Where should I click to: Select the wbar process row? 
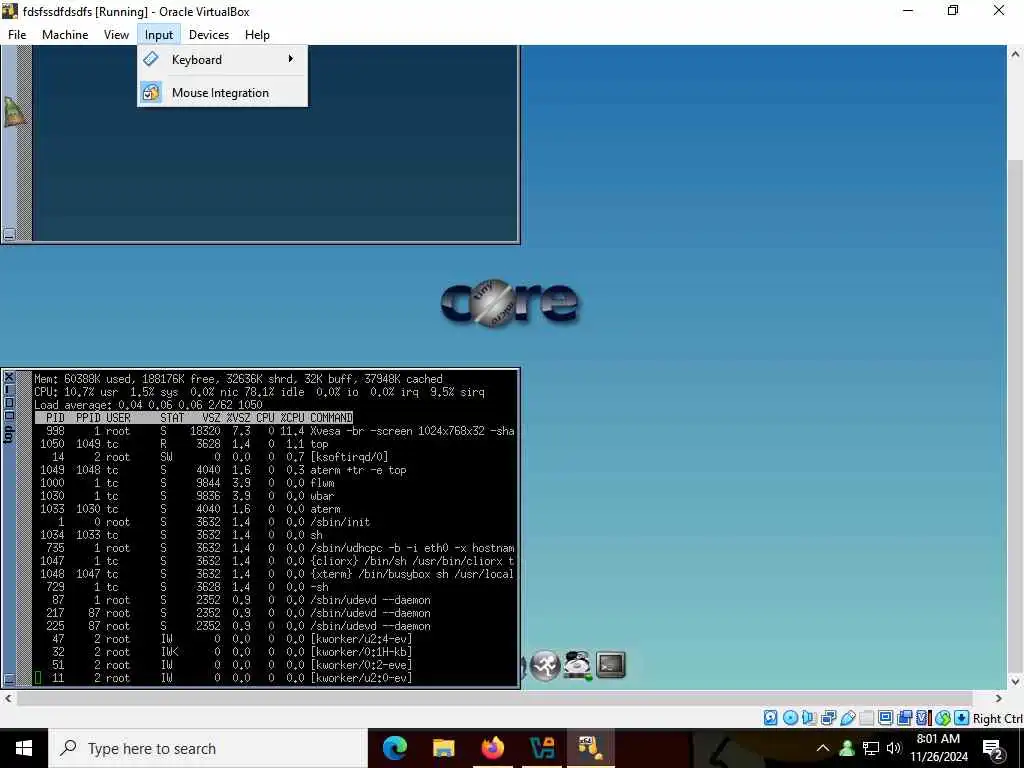pos(276,496)
